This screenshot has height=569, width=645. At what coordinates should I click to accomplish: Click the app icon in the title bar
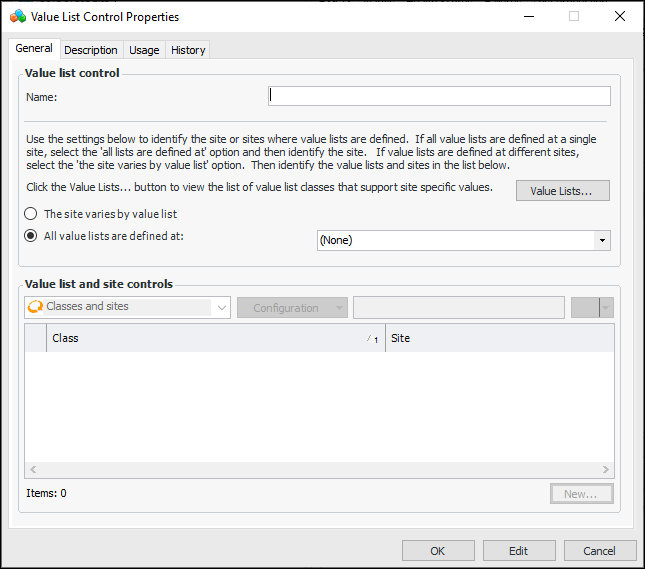coord(17,17)
